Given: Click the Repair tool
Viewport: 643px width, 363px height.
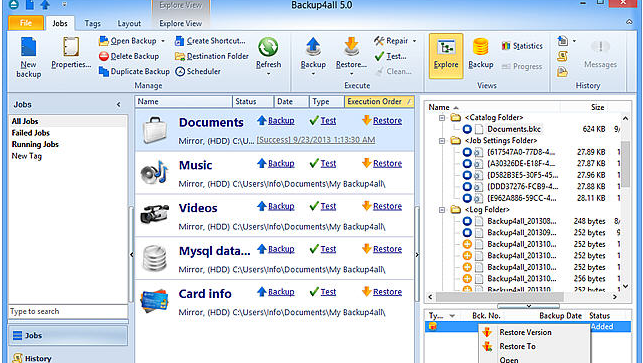Looking at the screenshot, I should coord(391,41).
